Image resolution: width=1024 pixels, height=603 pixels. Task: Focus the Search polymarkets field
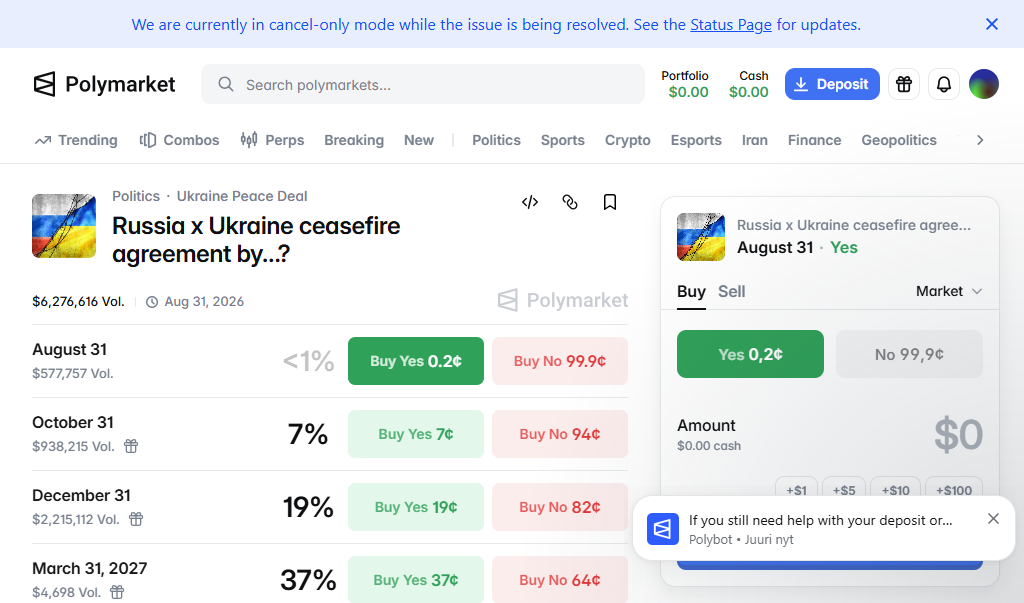(x=423, y=84)
